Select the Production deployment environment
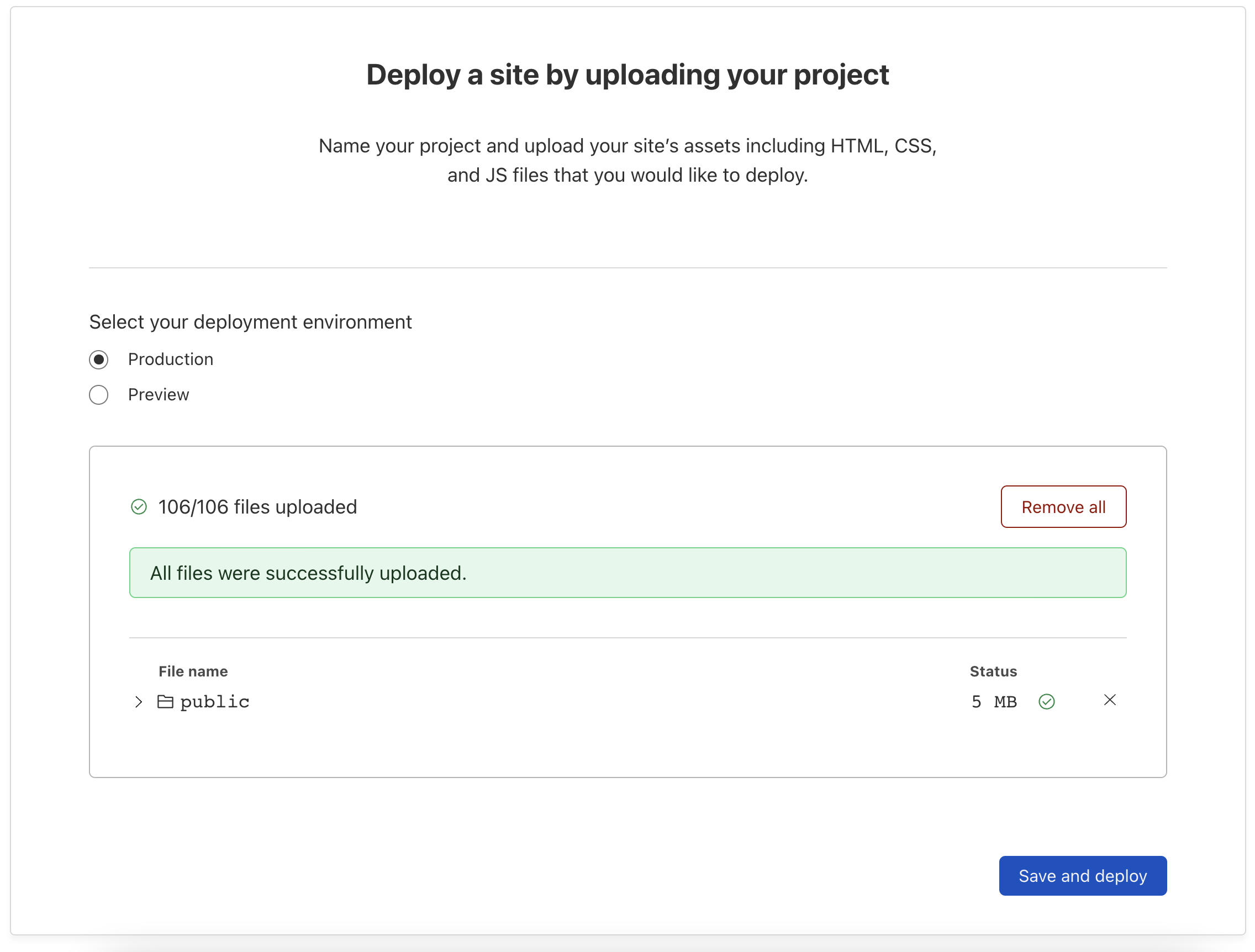This screenshot has width=1255, height=952. point(98,359)
